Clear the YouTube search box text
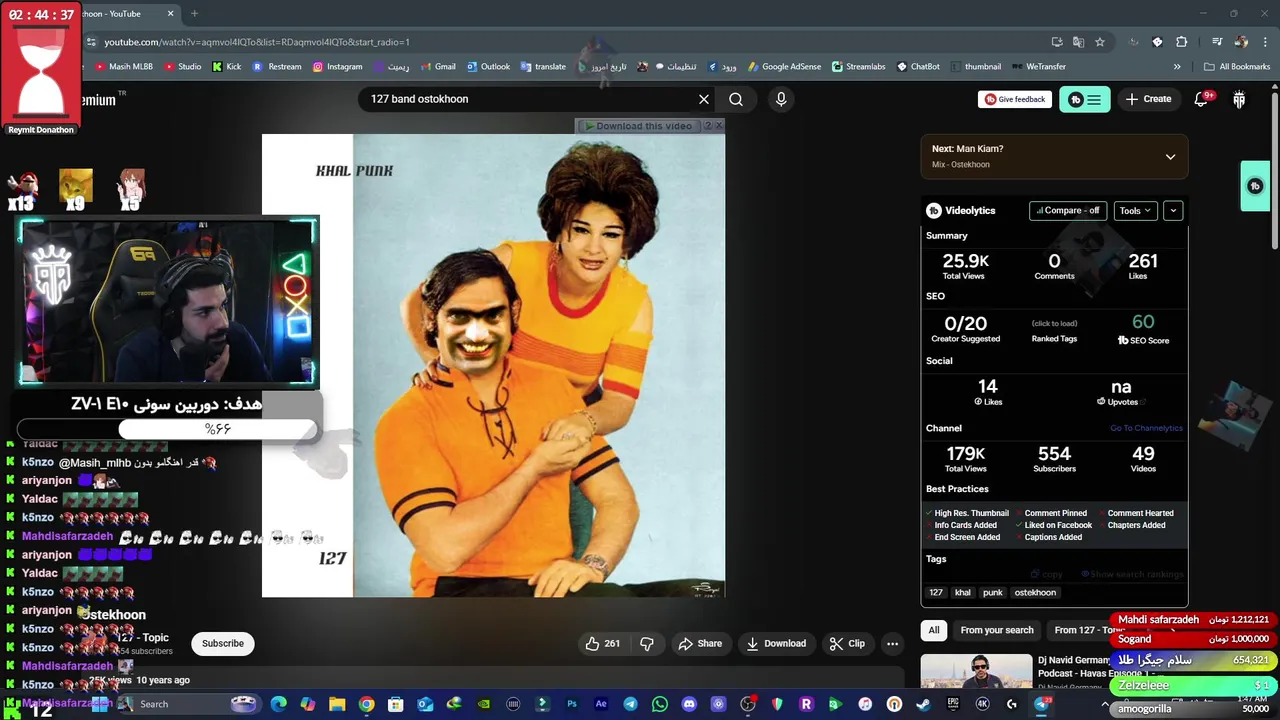 pos(704,99)
